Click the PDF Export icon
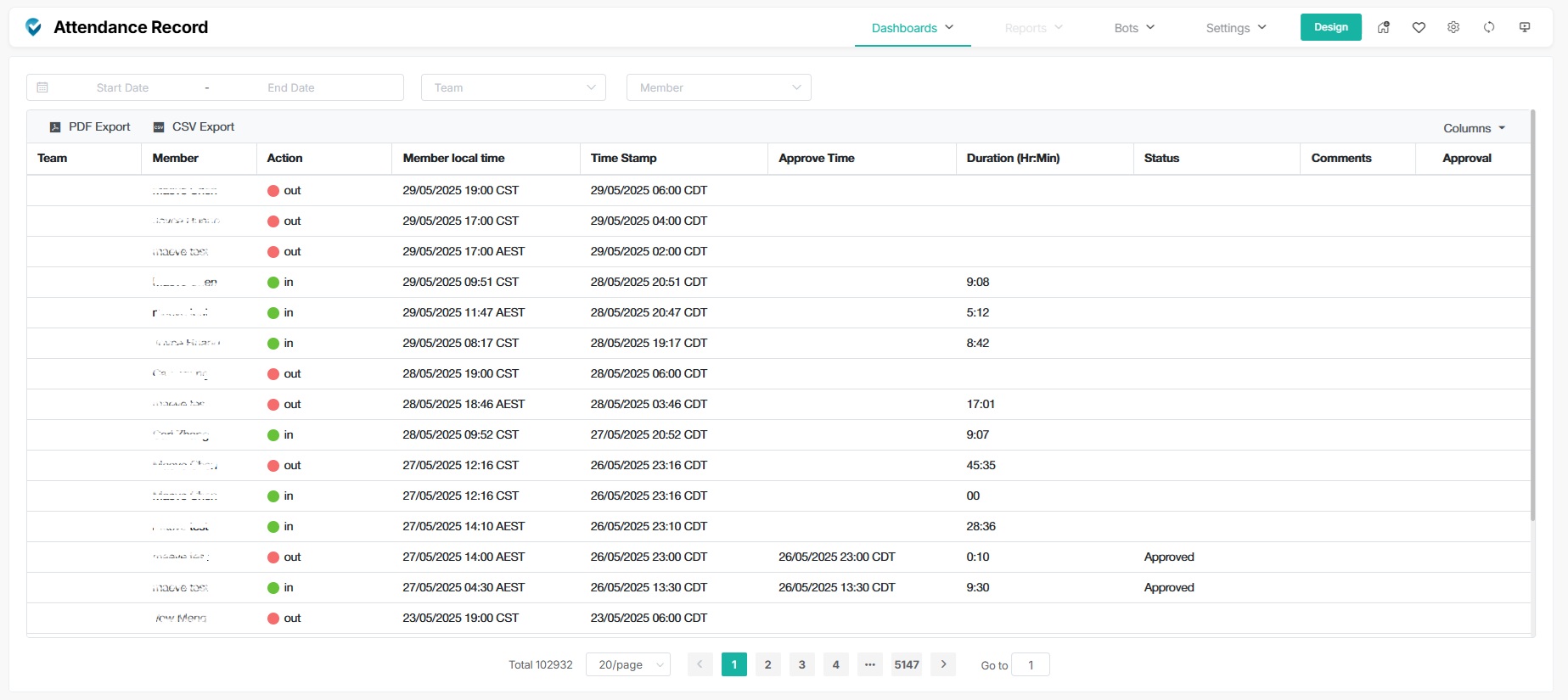This screenshot has width=1568, height=700. point(55,127)
